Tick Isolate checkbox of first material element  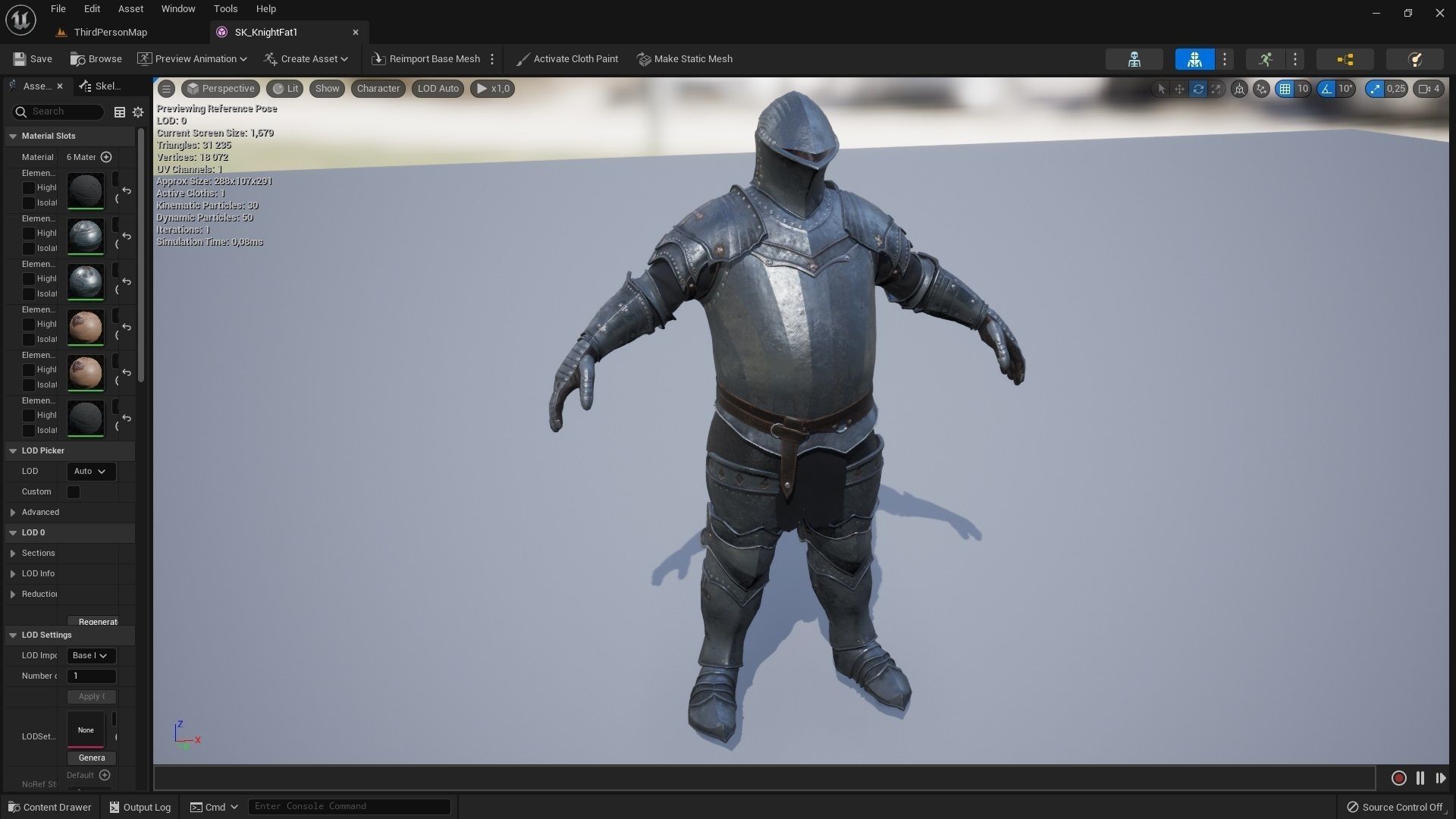[x=28, y=202]
